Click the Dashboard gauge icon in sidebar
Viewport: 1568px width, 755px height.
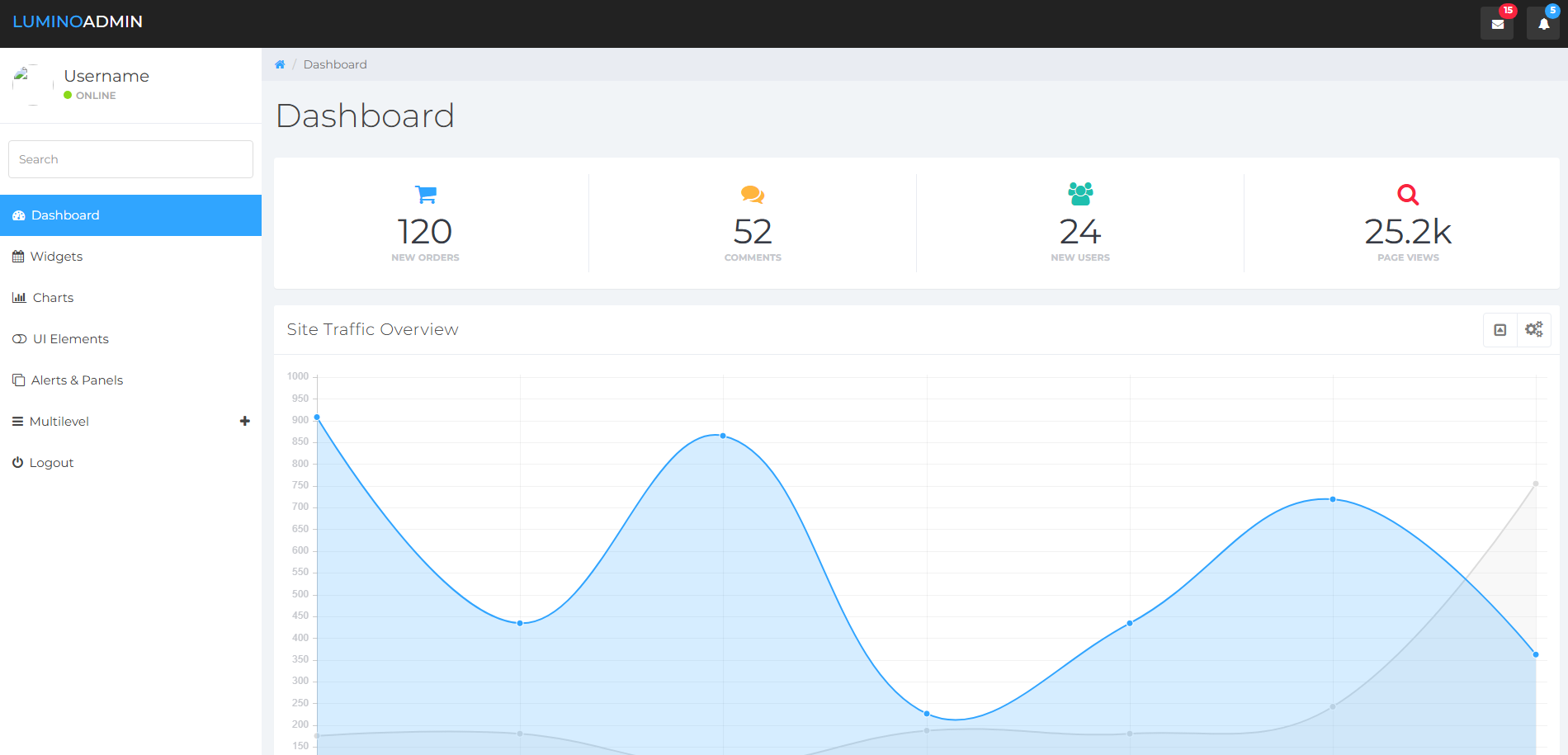19,215
